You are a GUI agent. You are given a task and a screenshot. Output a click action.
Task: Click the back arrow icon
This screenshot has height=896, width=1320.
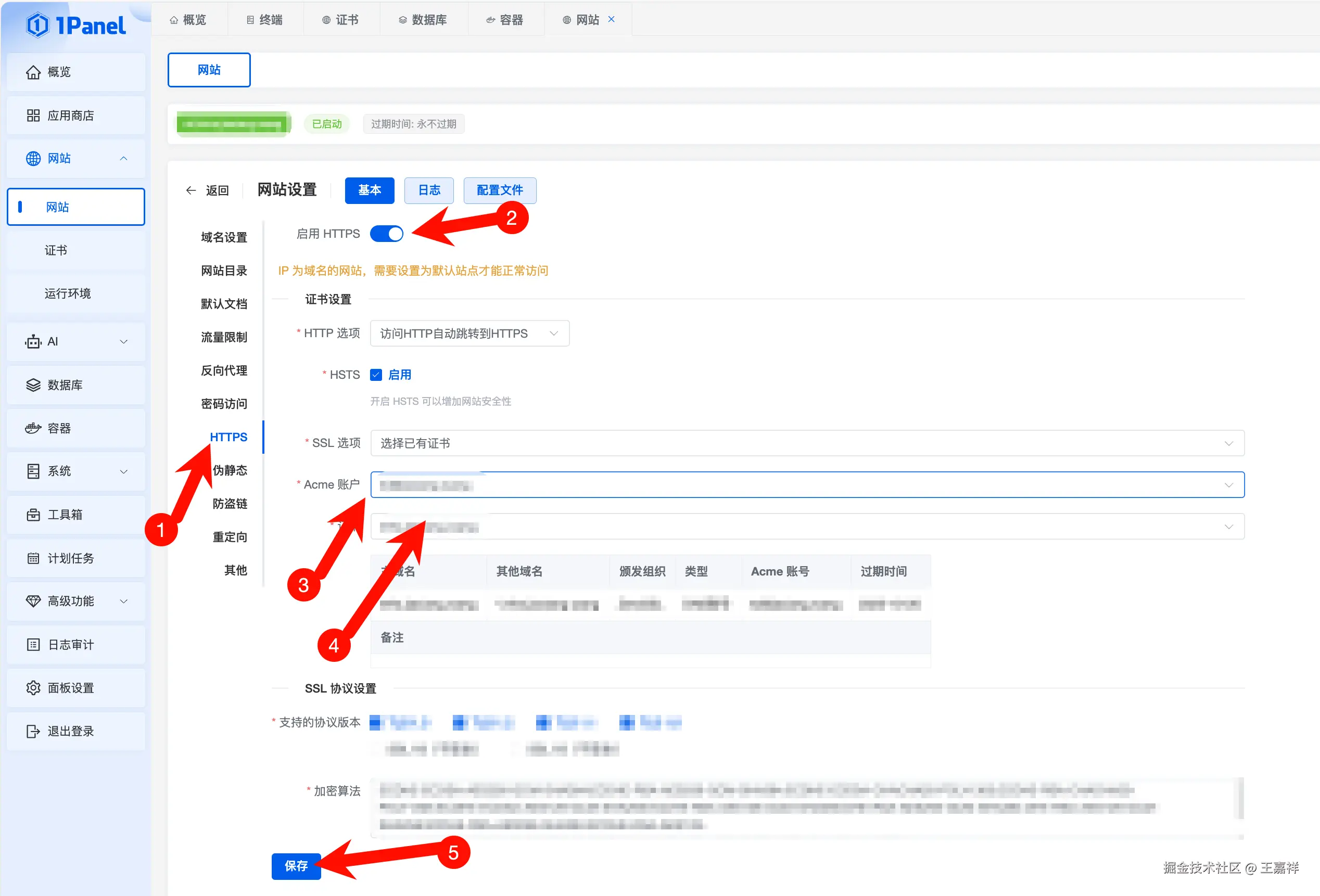191,190
